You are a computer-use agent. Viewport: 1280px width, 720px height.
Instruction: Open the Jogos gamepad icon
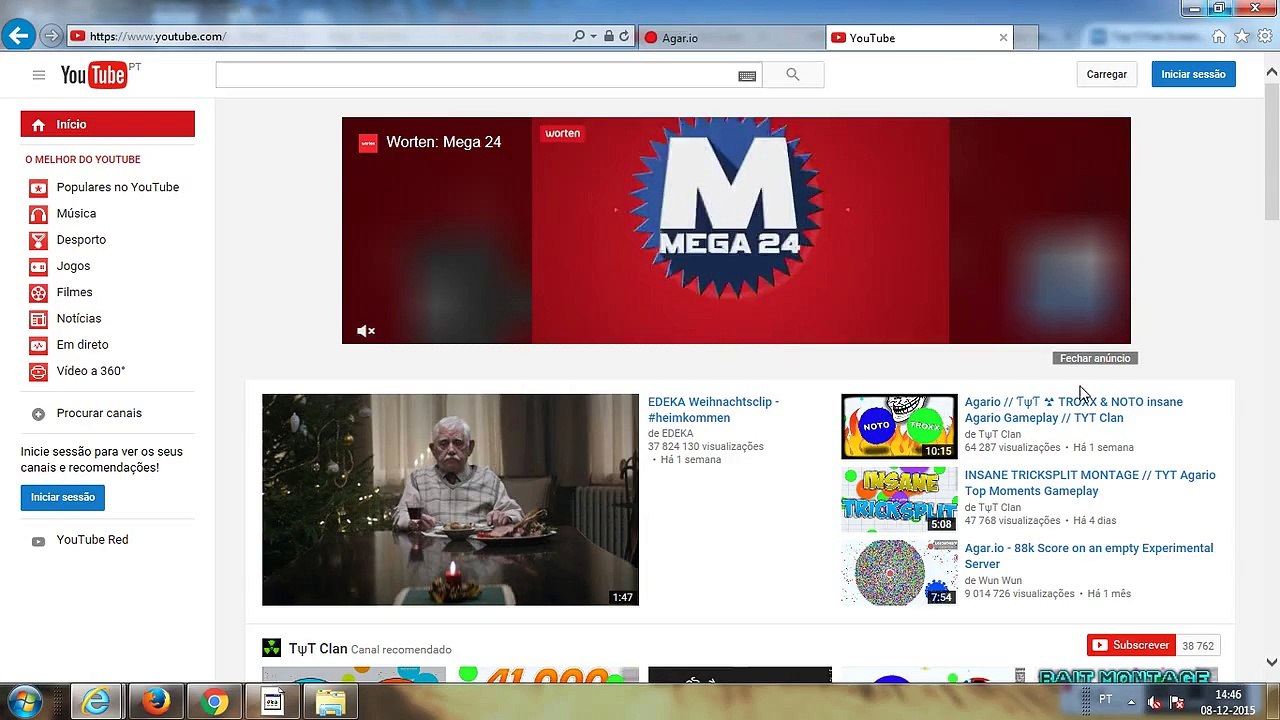(38, 266)
